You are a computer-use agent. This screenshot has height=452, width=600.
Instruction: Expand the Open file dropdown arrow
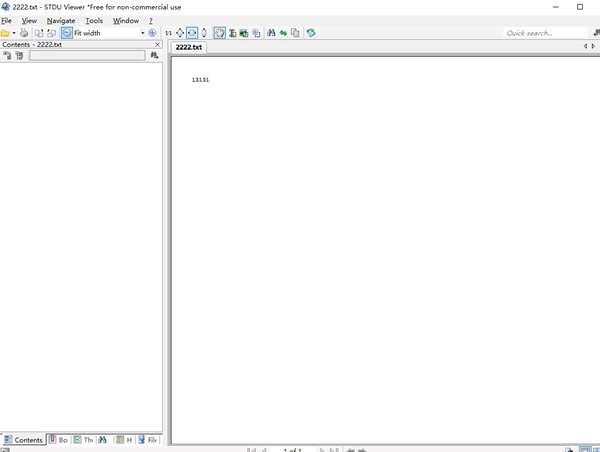coord(14,33)
